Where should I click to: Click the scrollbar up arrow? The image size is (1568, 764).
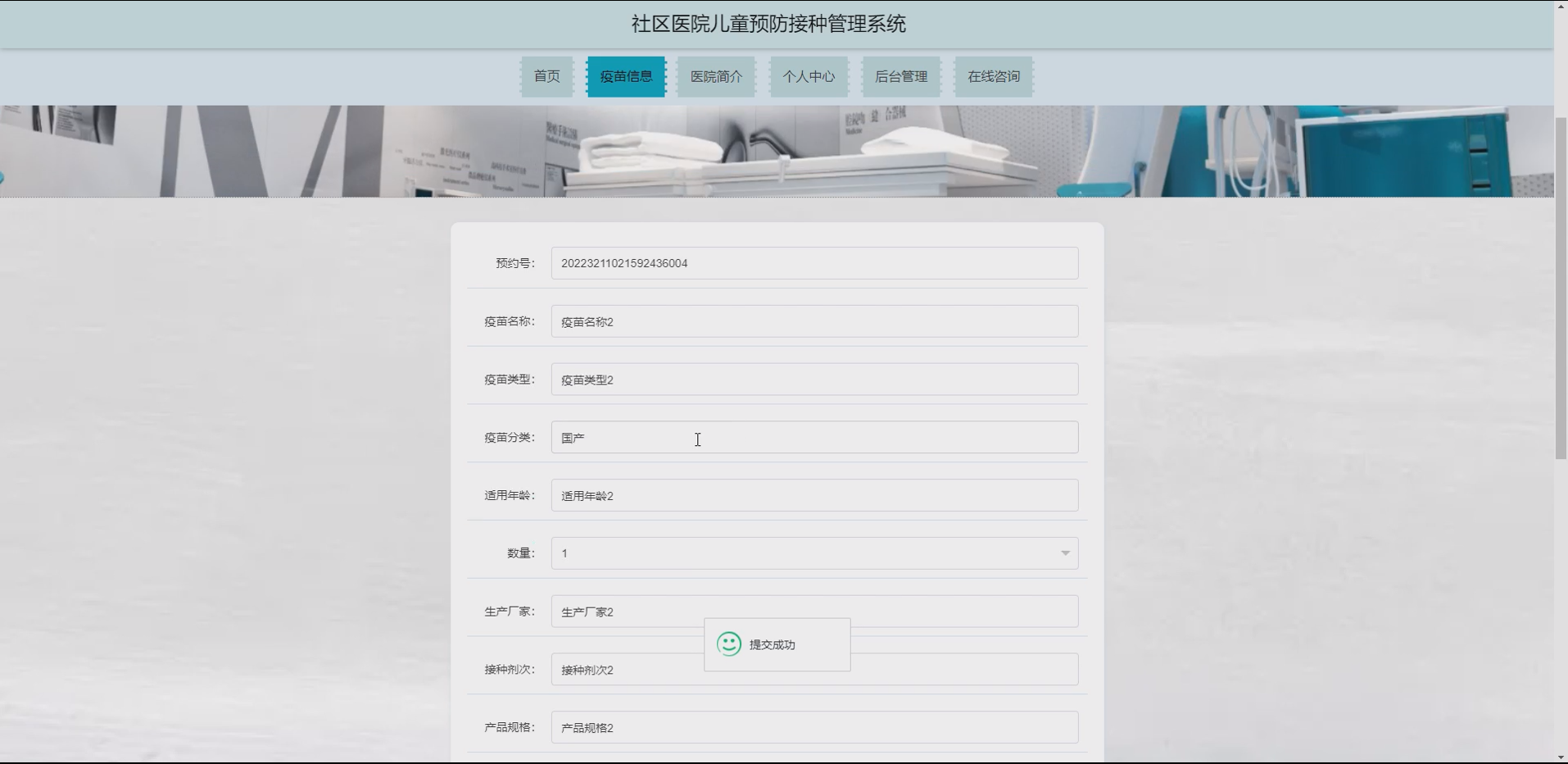coord(1561,5)
